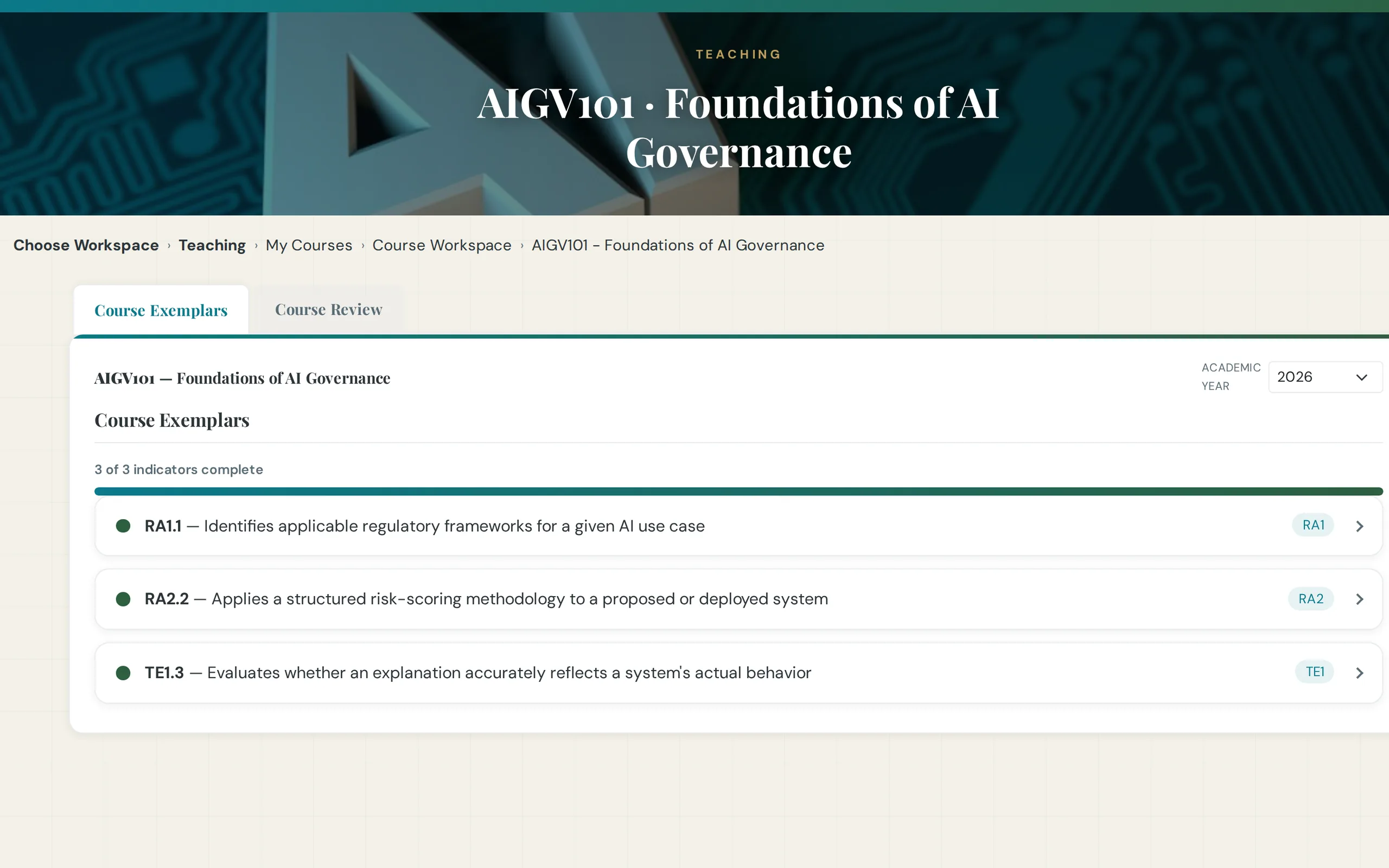Click the Course Exemplars section heading
Screen dimensions: 1389x868
171,420
